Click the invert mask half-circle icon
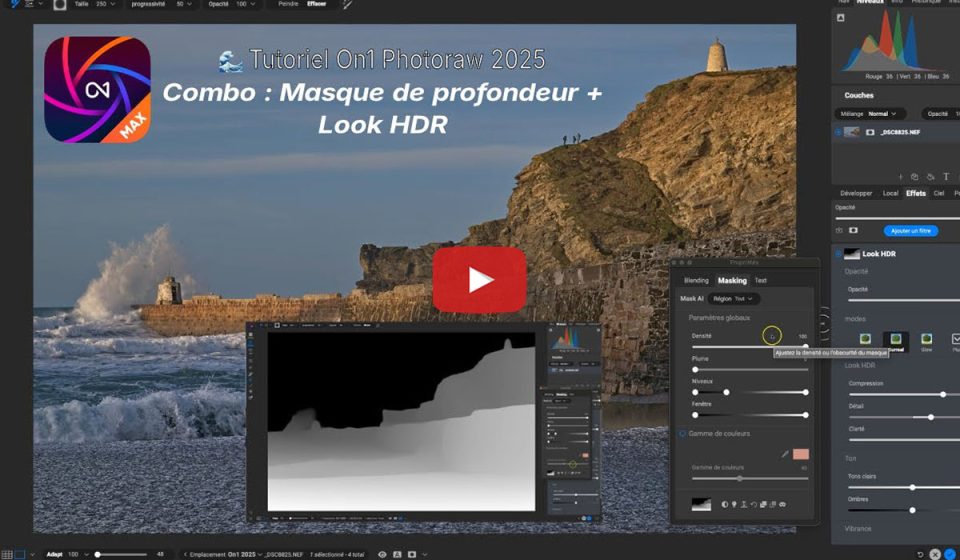Image resolution: width=960 pixels, height=560 pixels. (x=725, y=505)
